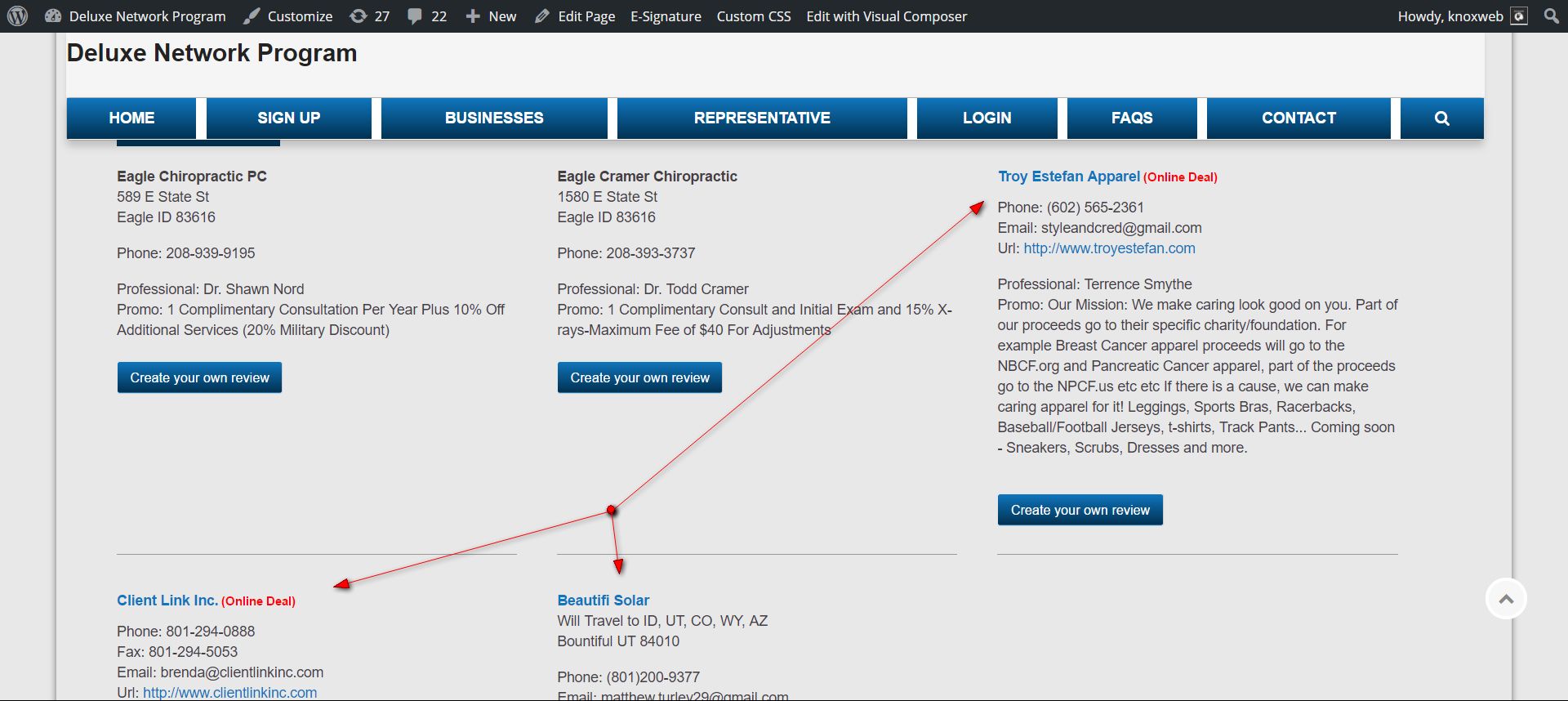Image resolution: width=1568 pixels, height=701 pixels.
Task: Create a review for Eagle Chiropractic PC
Action: 199,377
